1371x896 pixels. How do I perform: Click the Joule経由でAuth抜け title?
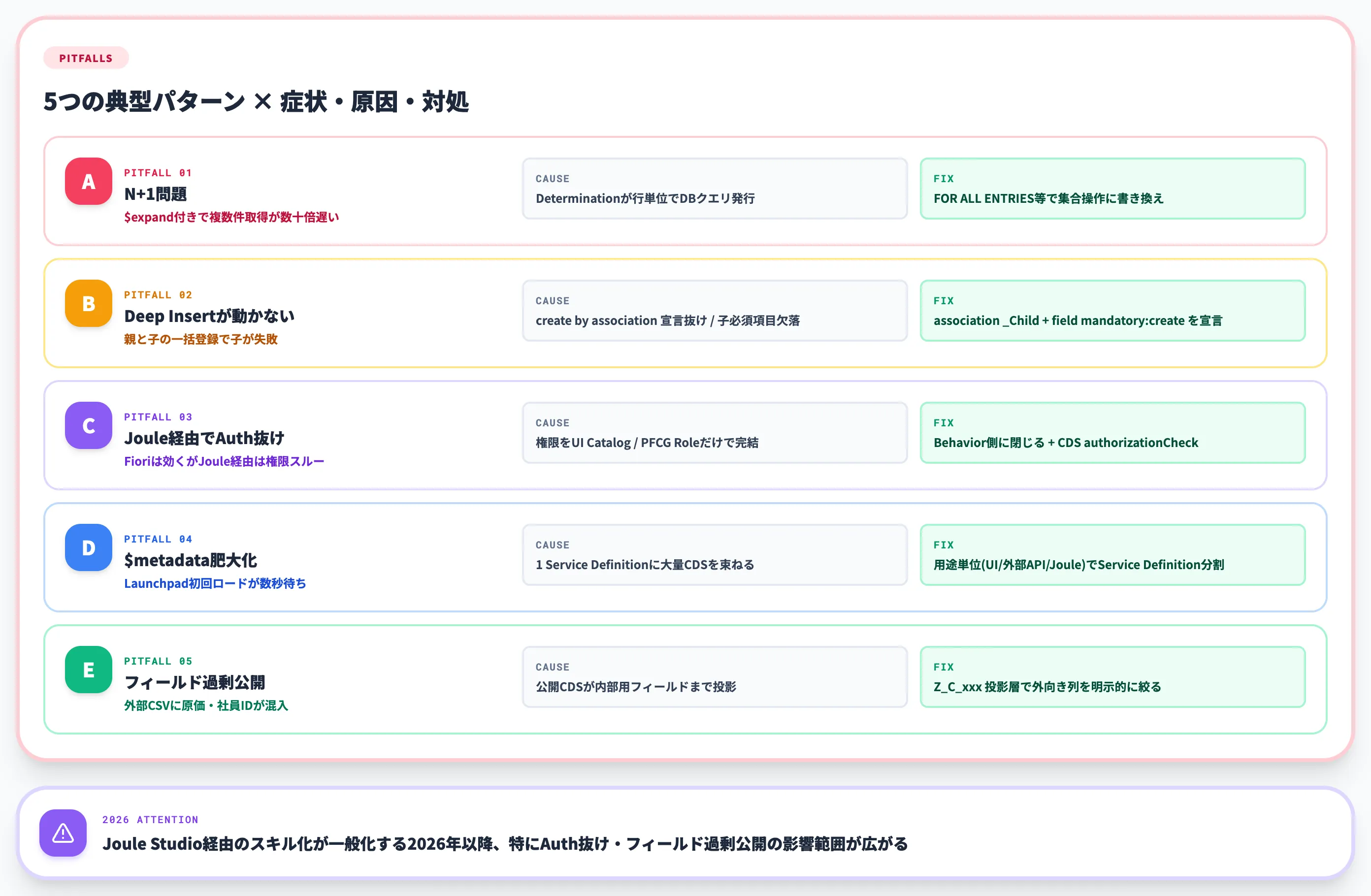(x=204, y=438)
